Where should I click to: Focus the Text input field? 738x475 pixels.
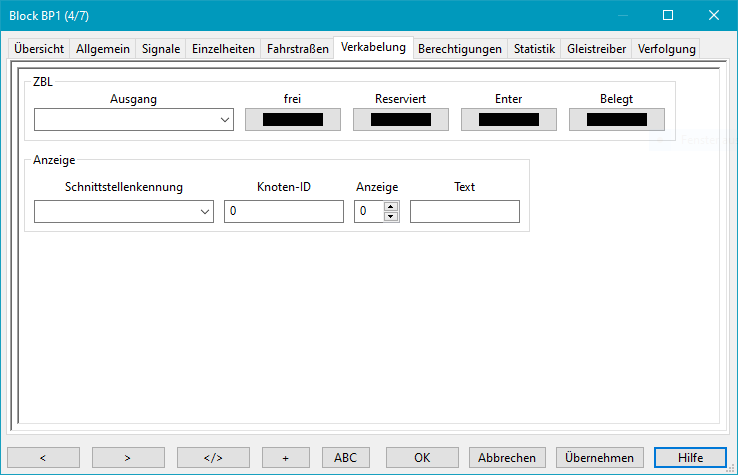464,212
